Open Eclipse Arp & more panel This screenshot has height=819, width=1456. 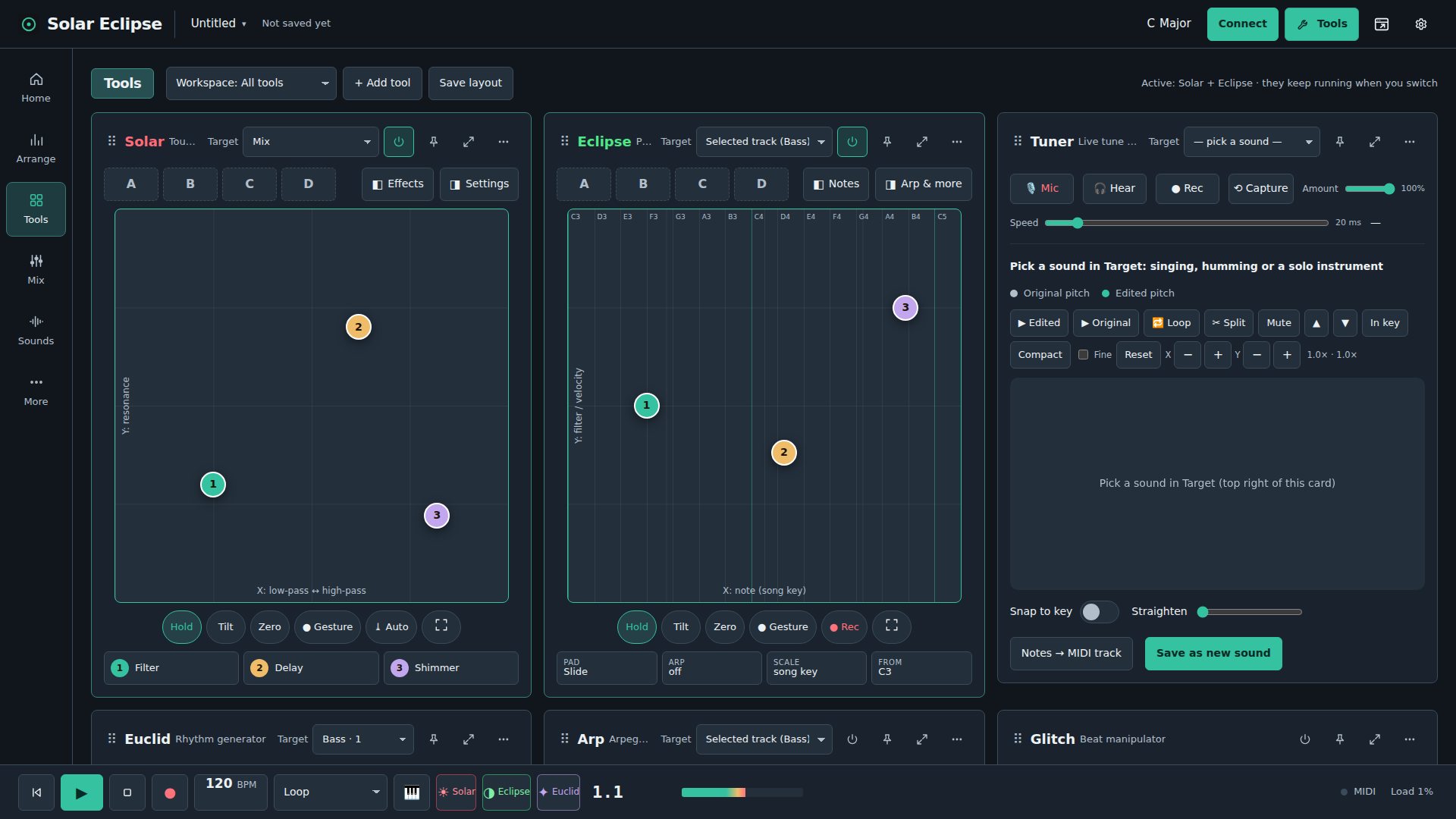(924, 184)
